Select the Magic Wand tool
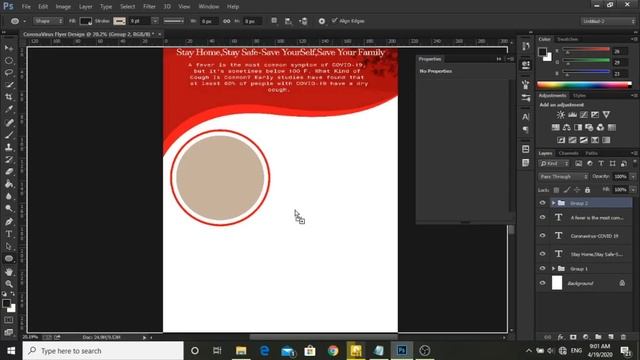The height and width of the screenshot is (360, 640). (x=9, y=85)
